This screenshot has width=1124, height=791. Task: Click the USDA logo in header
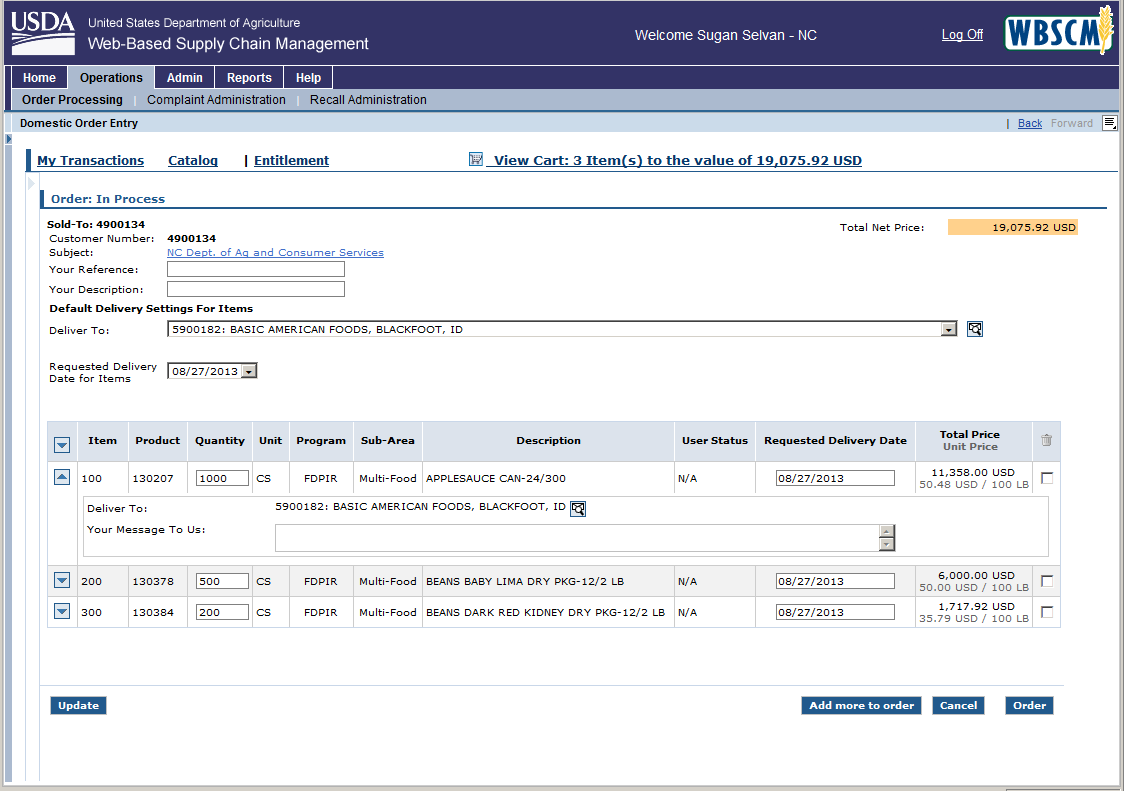click(42, 32)
